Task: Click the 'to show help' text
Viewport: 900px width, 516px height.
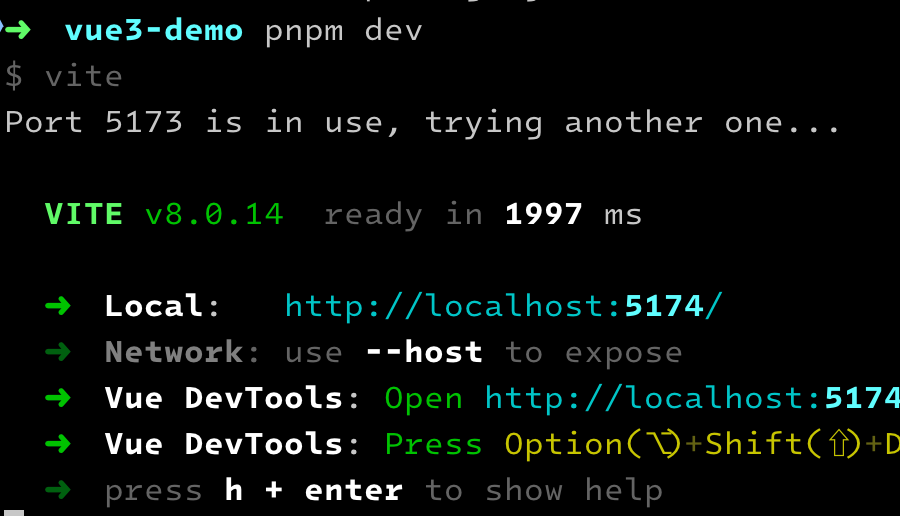Action: (544, 492)
